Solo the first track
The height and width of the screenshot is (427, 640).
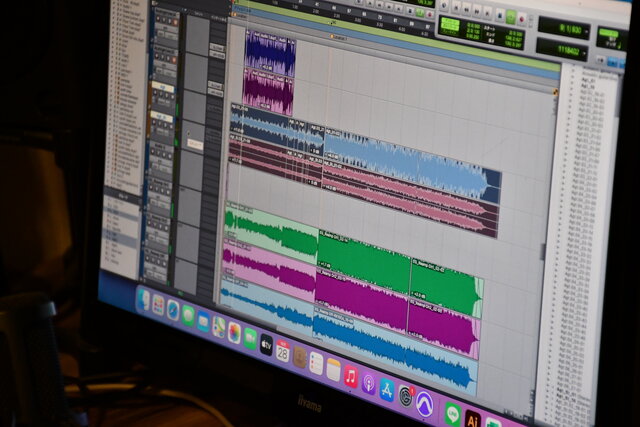coord(169,20)
